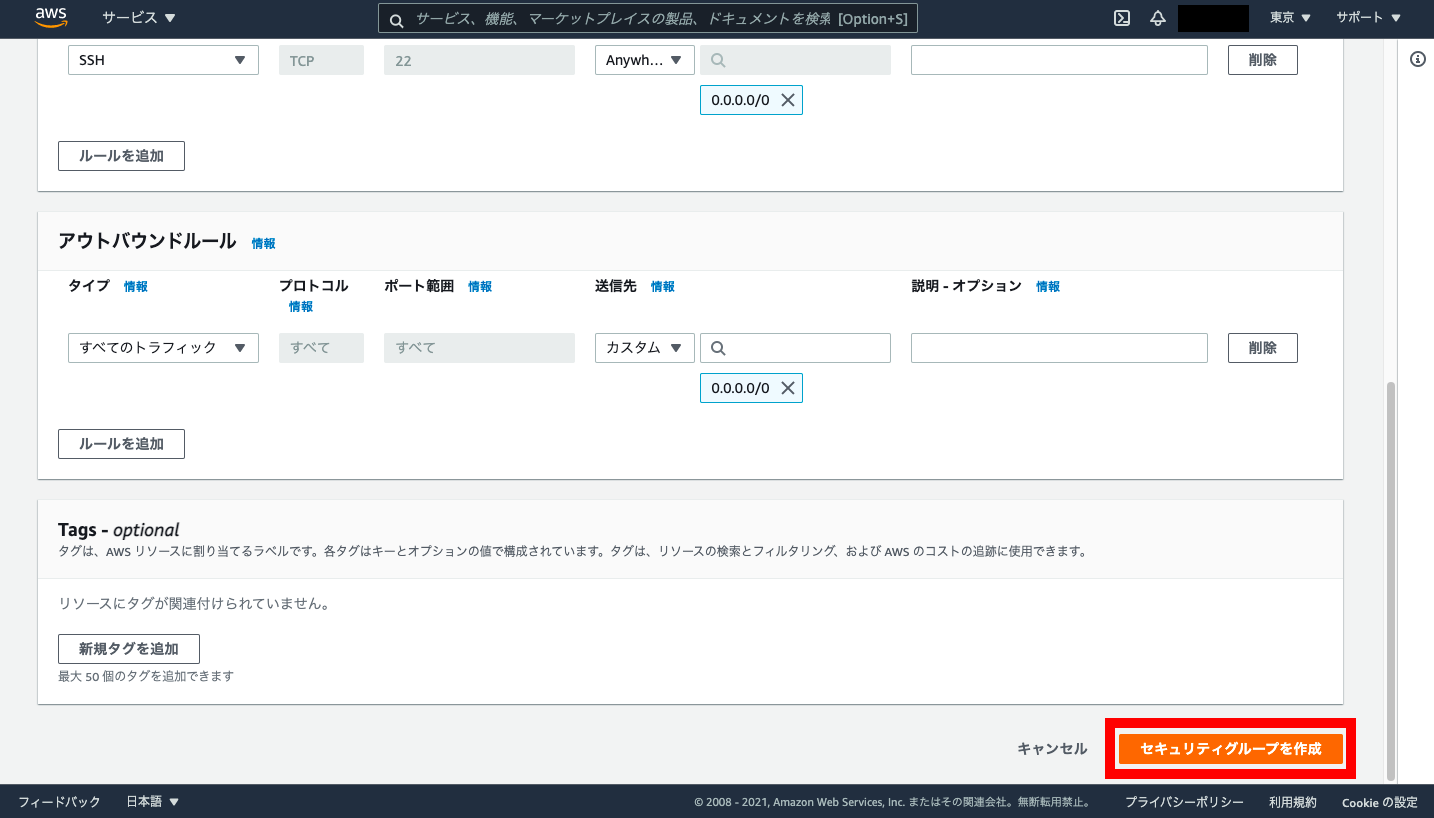This screenshot has width=1434, height=818.
Task: Expand the SSH type dropdown
Action: pyautogui.click(x=163, y=60)
